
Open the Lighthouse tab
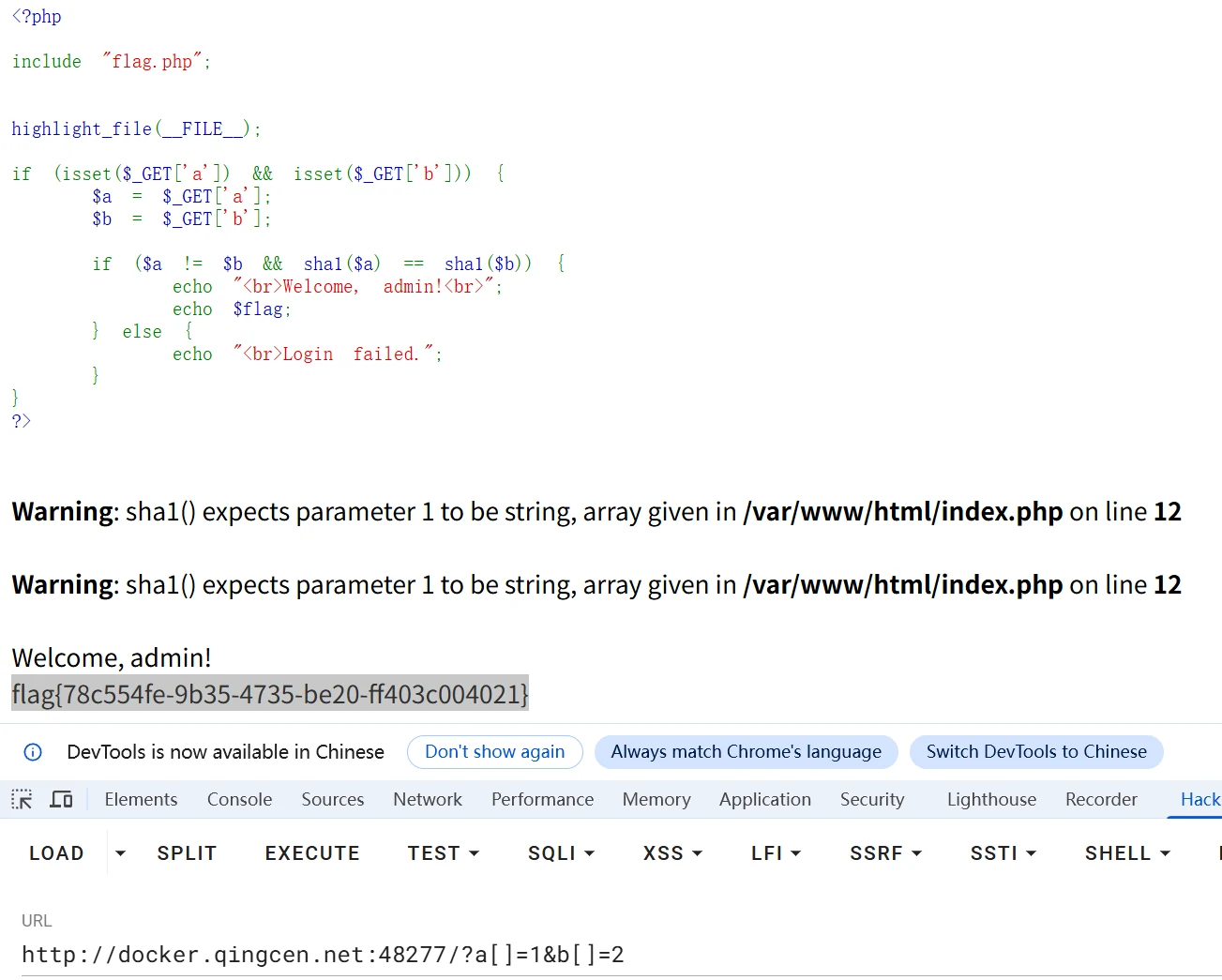tap(991, 800)
